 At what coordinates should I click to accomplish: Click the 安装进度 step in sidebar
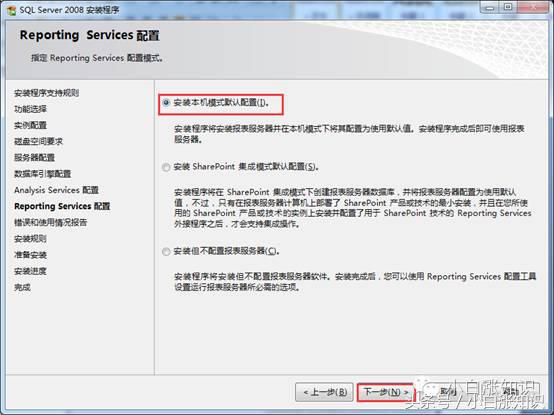30,271
